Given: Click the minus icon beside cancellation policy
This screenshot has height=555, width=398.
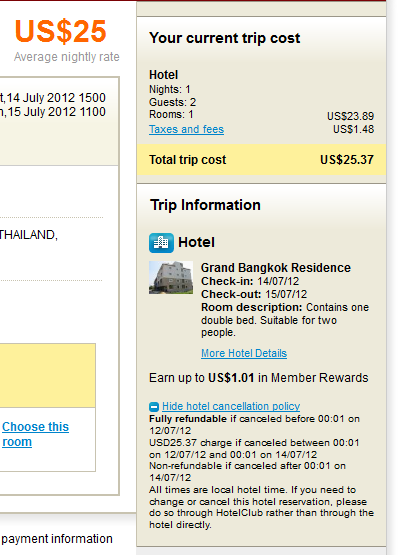Looking at the screenshot, I should coord(154,407).
